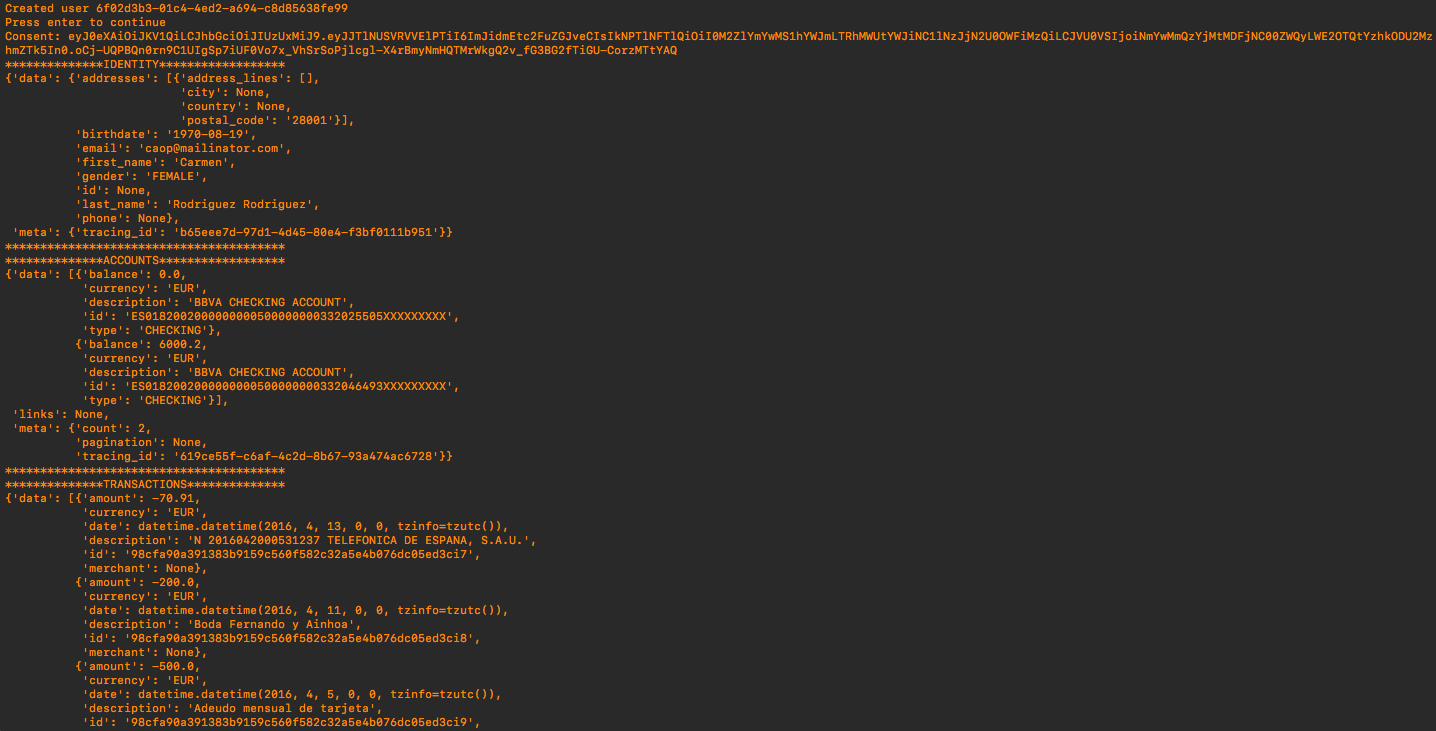Click the 'balance': 6000.2 line
The height and width of the screenshot is (731, 1436).
click(142, 344)
